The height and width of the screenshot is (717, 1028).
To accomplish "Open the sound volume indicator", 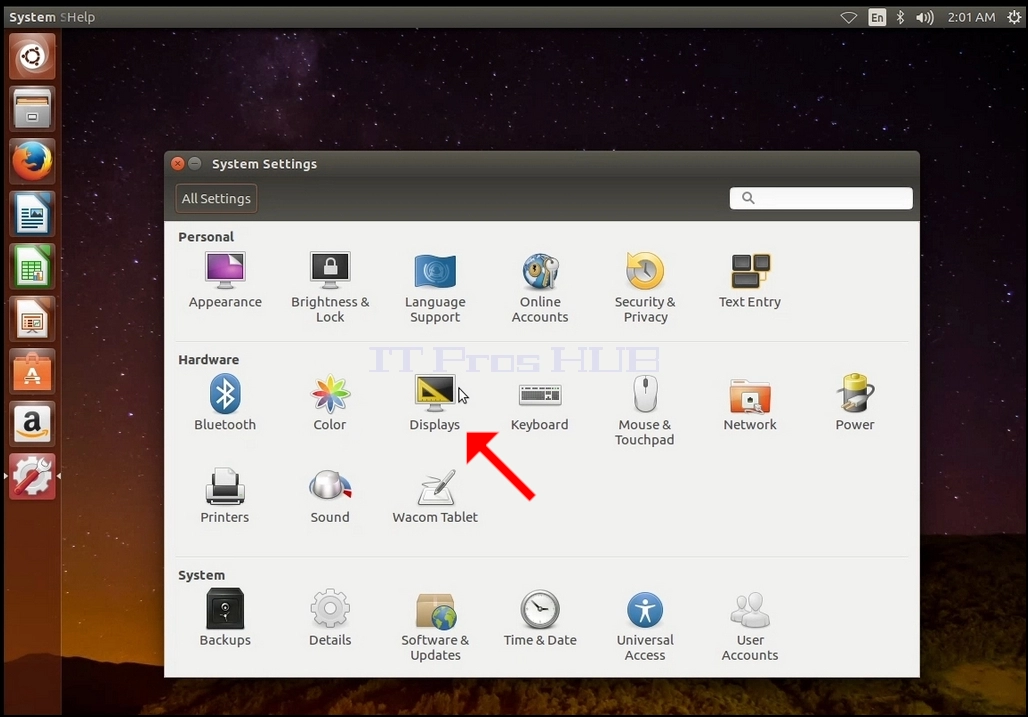I will [924, 18].
